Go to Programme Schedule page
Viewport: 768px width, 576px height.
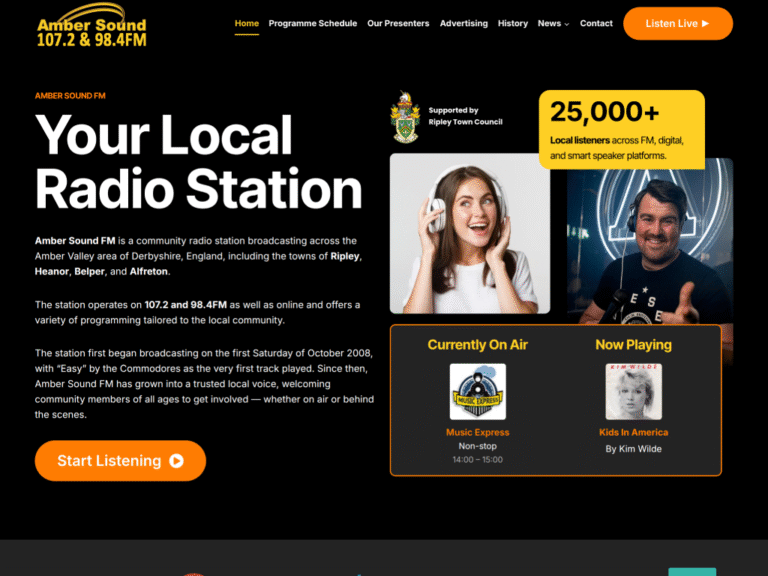point(312,24)
